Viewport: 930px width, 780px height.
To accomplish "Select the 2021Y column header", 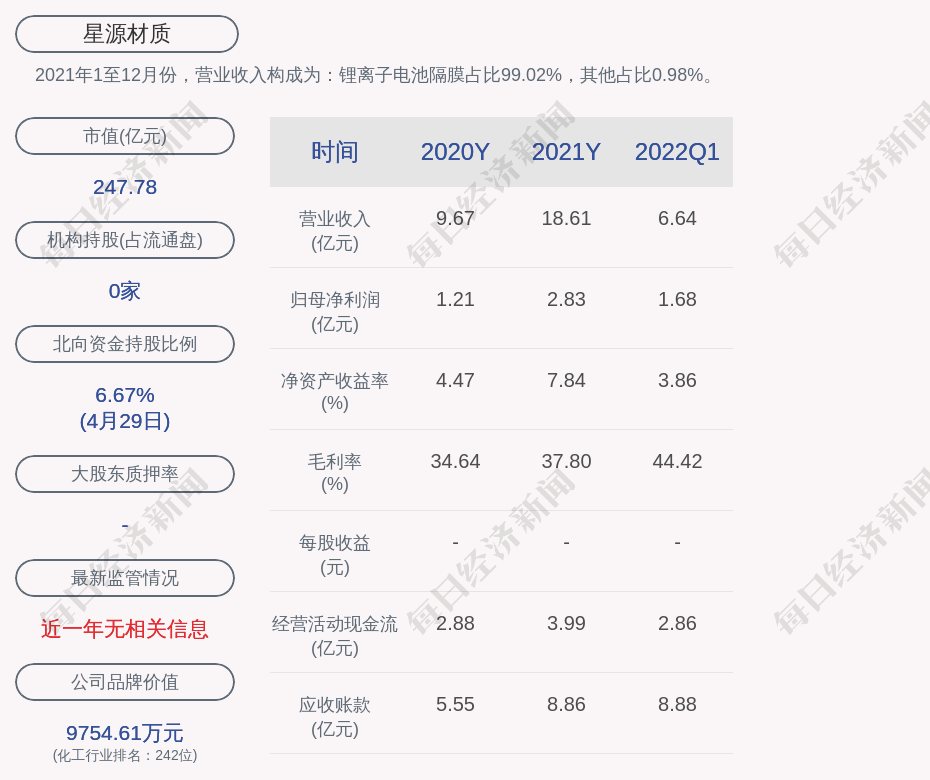I will [x=566, y=152].
